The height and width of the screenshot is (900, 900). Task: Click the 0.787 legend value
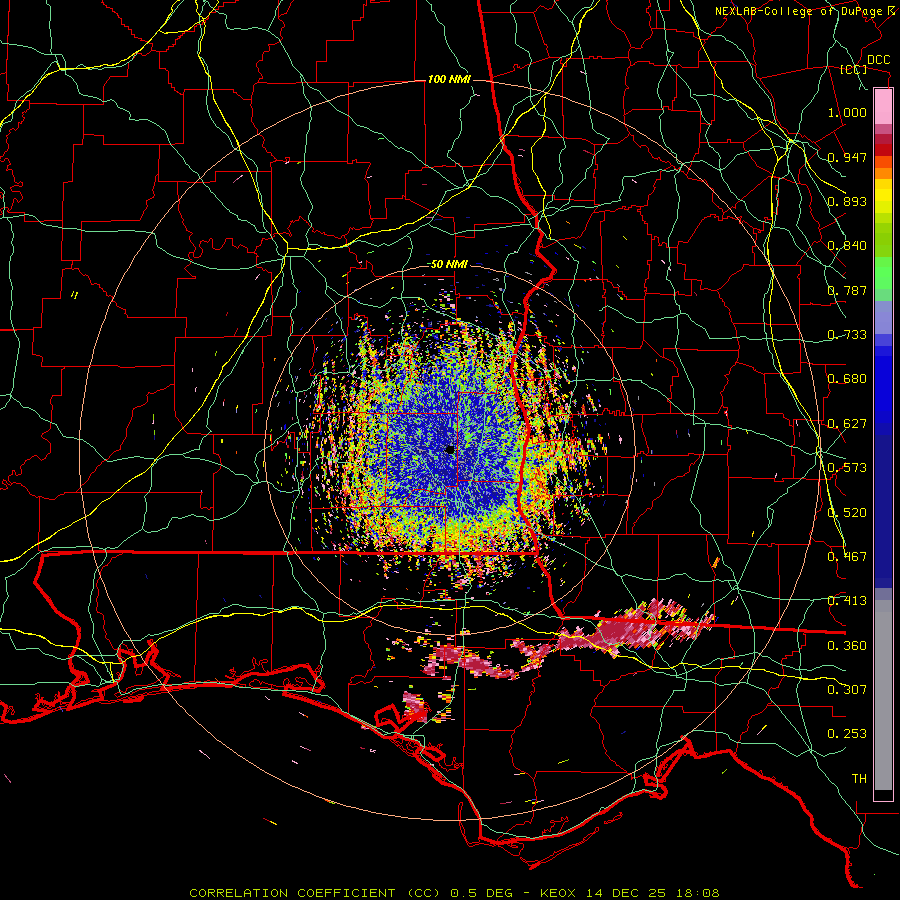pos(847,290)
